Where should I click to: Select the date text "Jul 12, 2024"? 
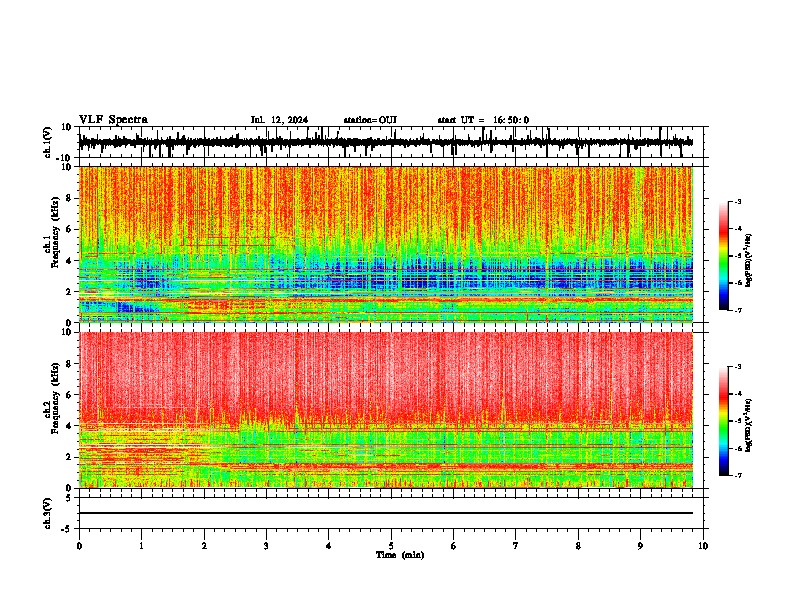279,120
